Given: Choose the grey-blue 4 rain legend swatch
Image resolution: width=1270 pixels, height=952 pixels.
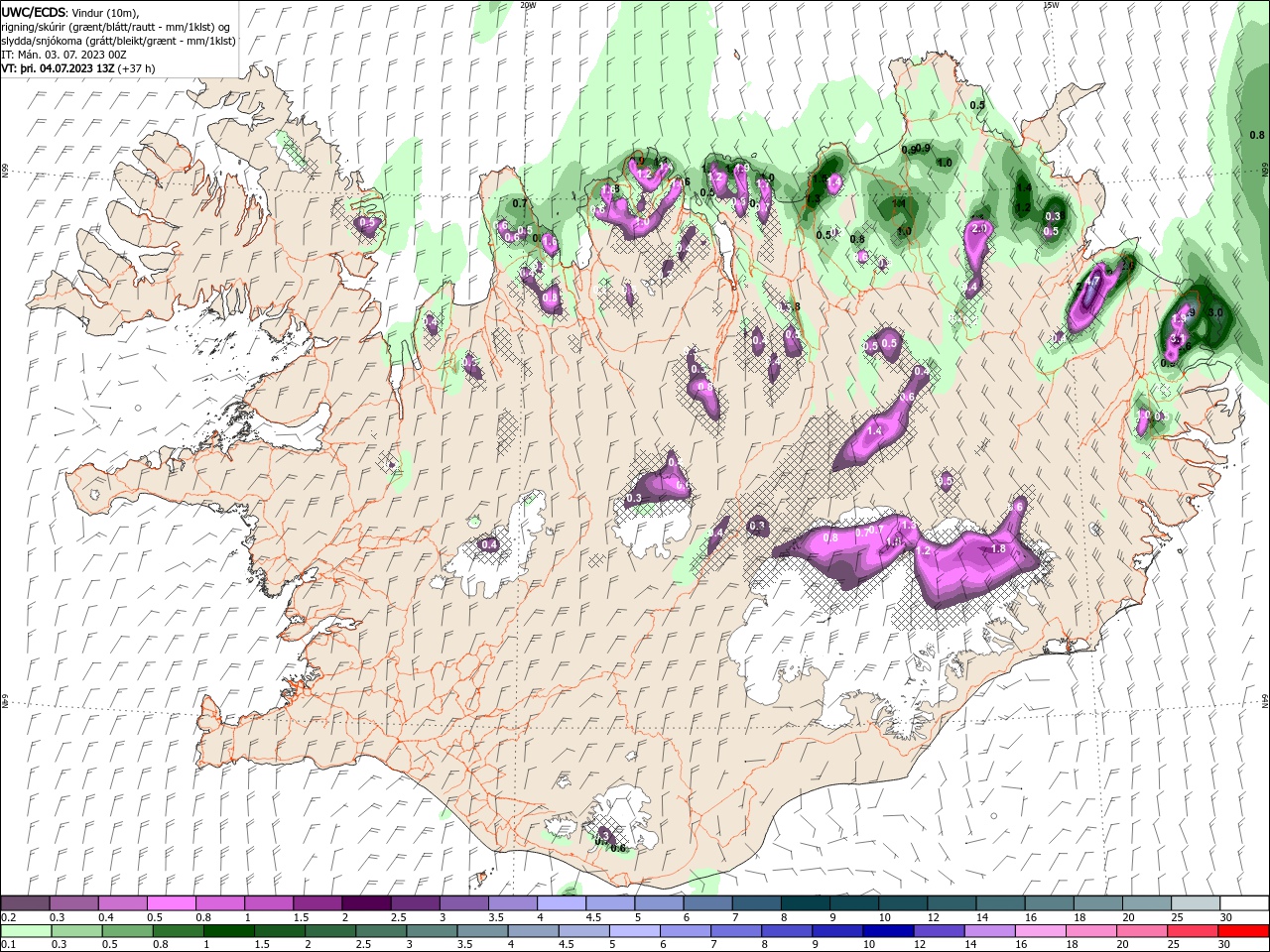Looking at the screenshot, I should click(x=533, y=931).
